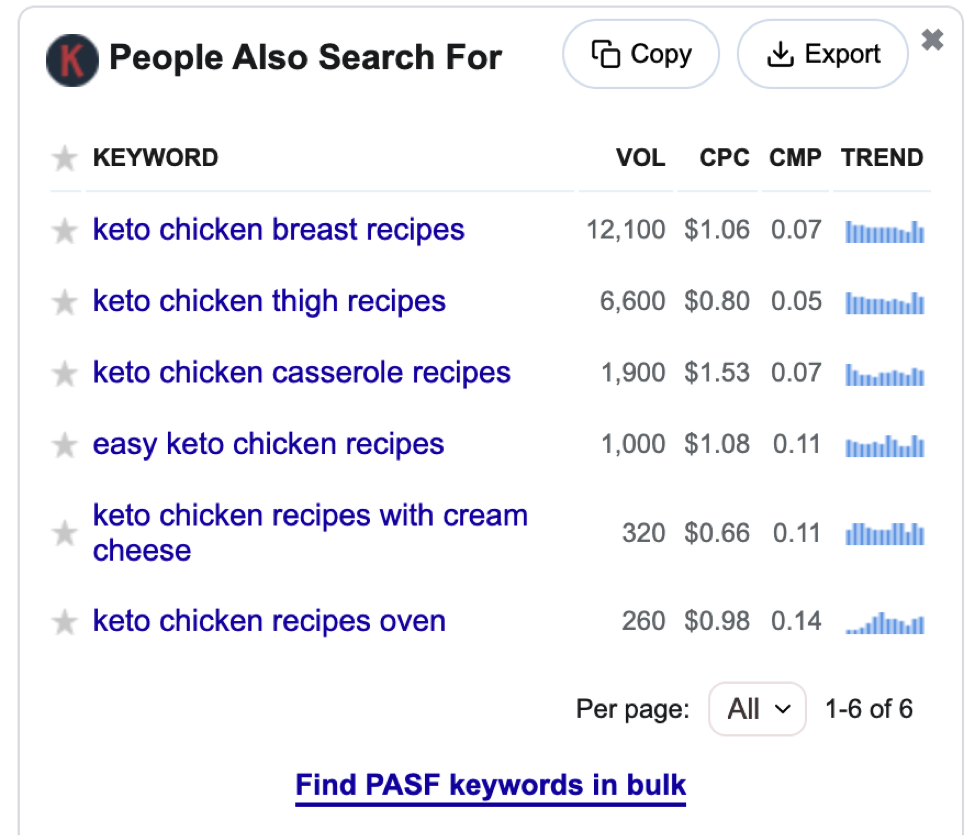Image resolution: width=975 pixels, height=836 pixels.
Task: Open Find PASF keywords in bulk link
Action: (x=491, y=785)
